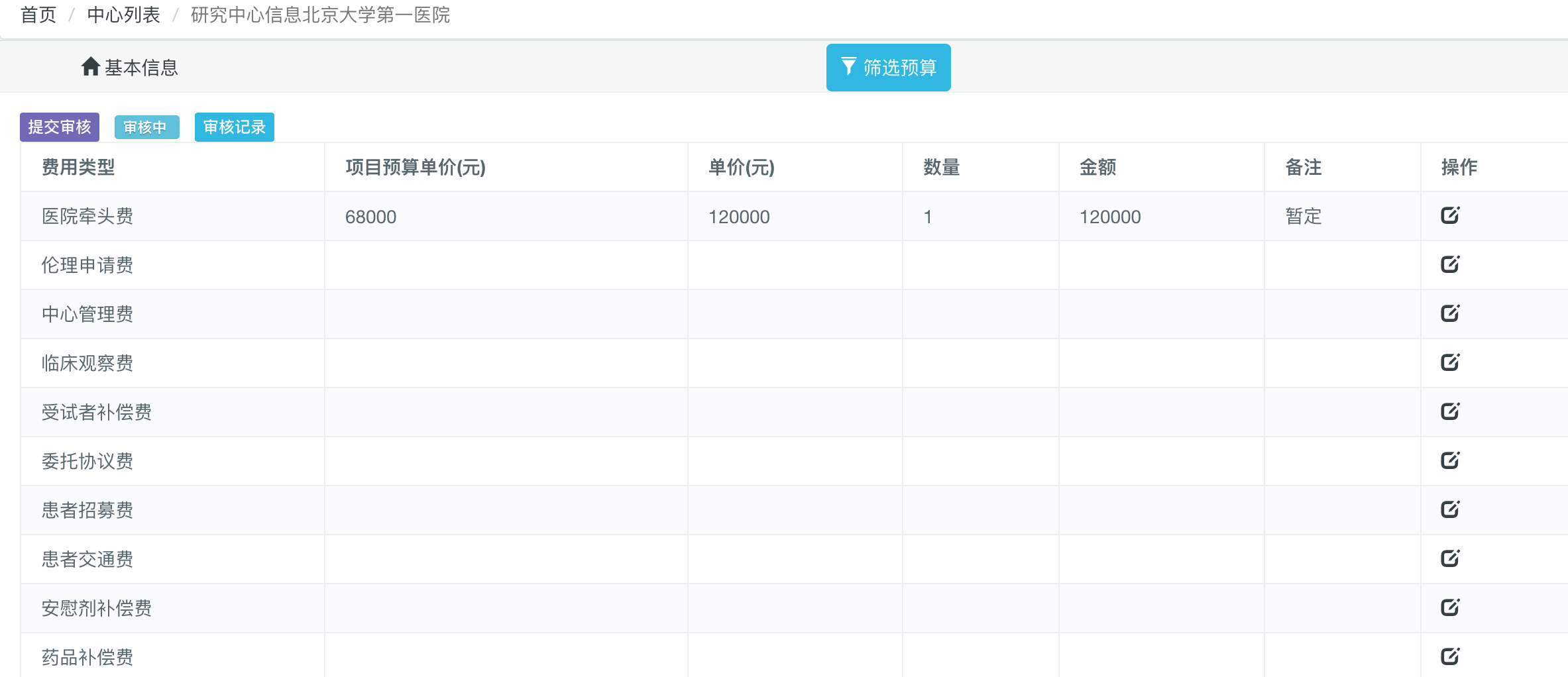Click the 委托协议费 fee type cell
Image resolution: width=1568 pixels, height=677 pixels.
point(172,461)
